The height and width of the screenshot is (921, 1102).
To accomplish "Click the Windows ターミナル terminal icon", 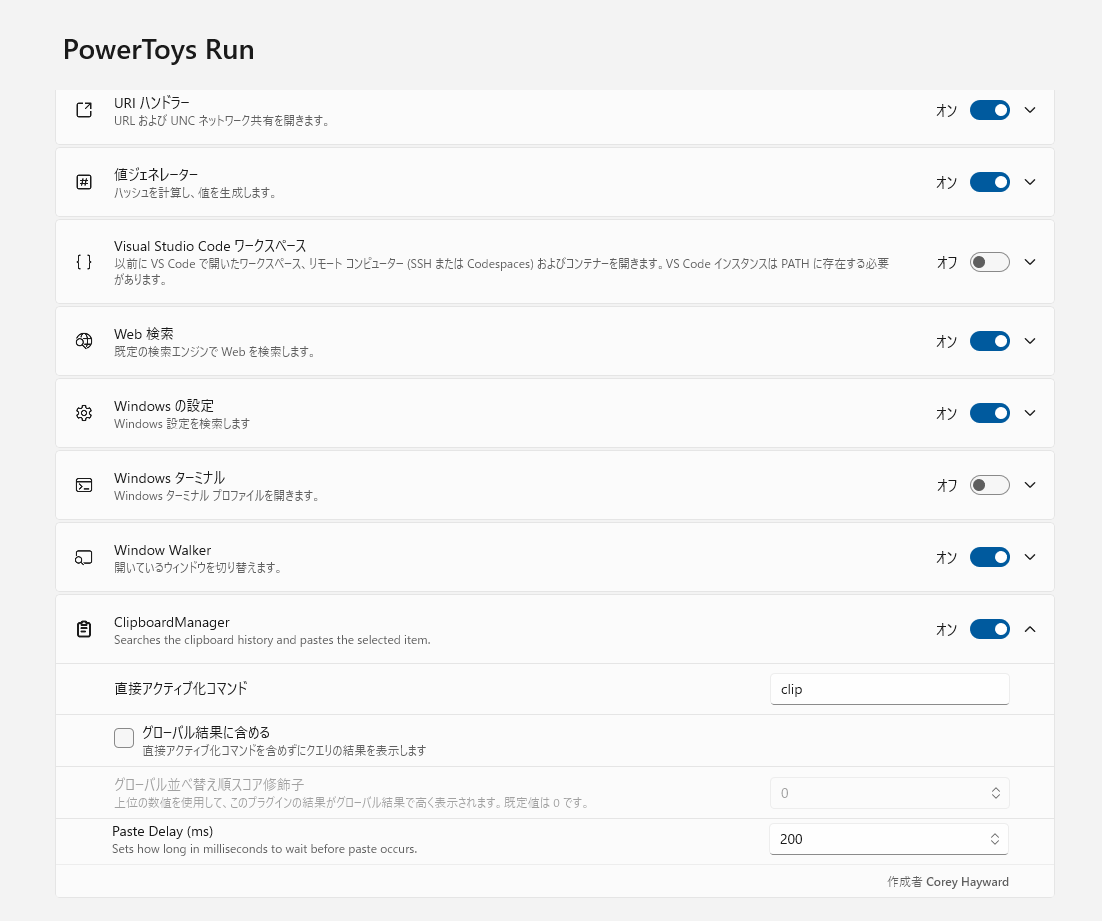I will (84, 485).
